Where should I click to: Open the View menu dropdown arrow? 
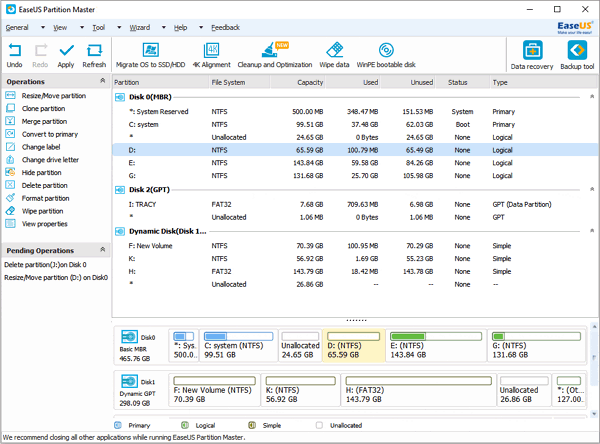(x=82, y=28)
